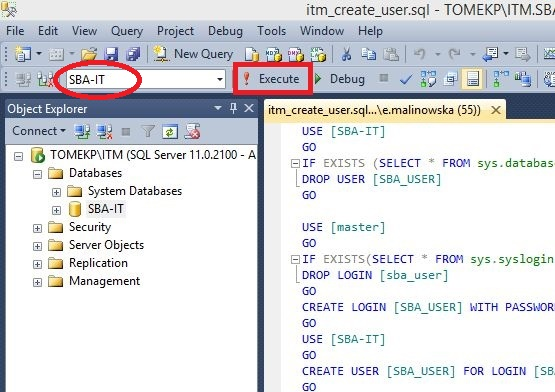Save the file with the floppy disk icon
Screen dimensions: 555x392
click(x=111, y=54)
